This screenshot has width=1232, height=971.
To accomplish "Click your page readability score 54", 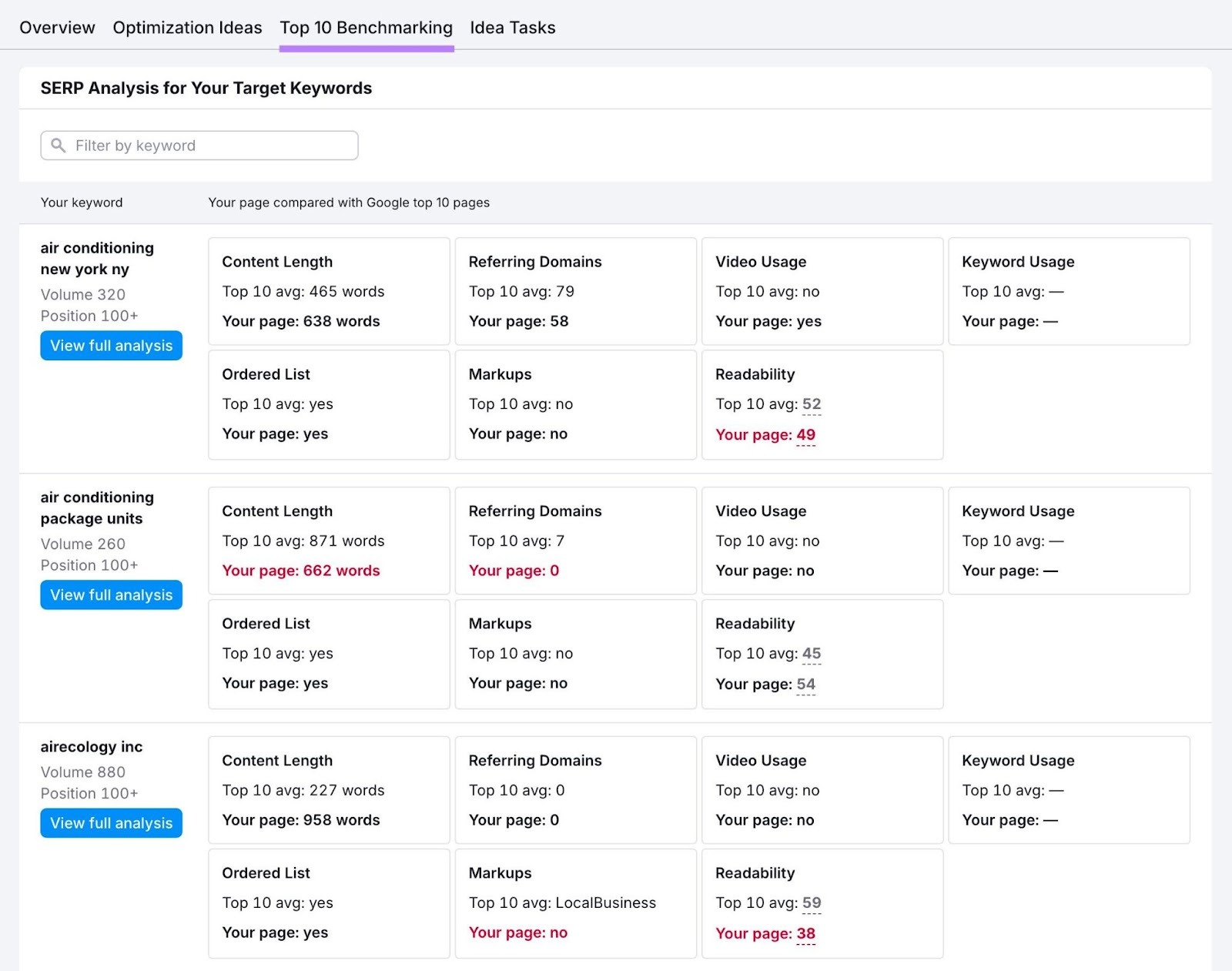I will point(805,684).
